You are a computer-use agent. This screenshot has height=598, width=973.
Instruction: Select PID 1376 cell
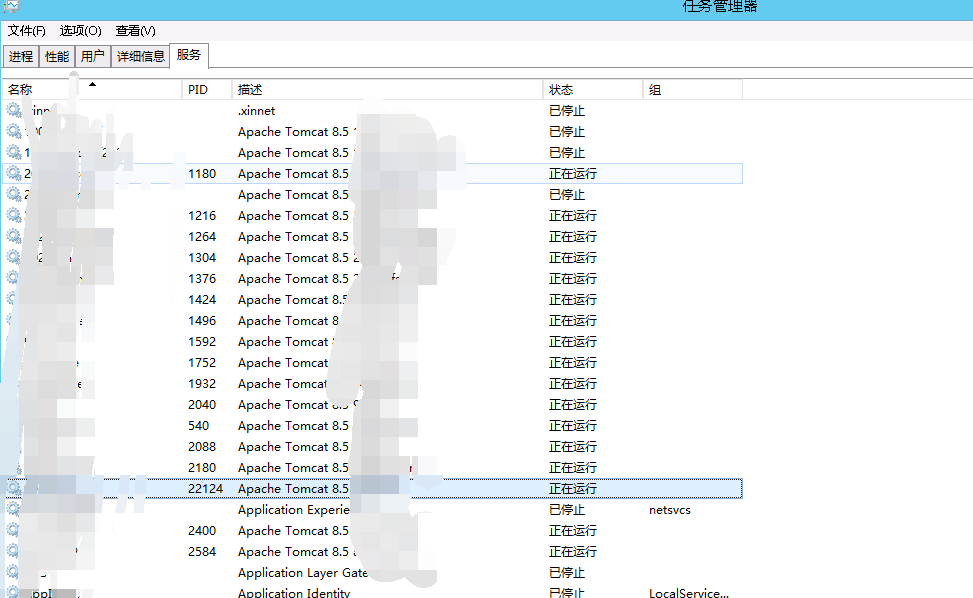point(202,279)
